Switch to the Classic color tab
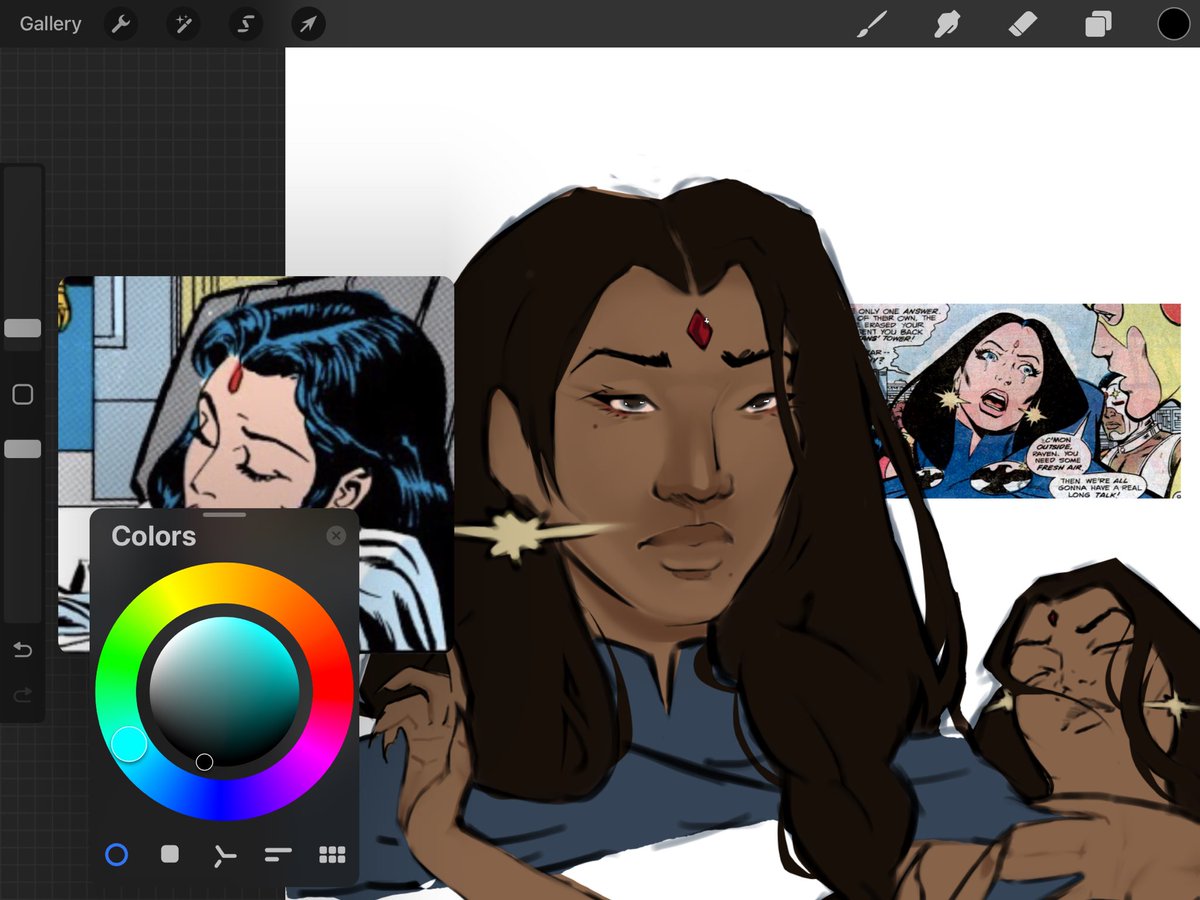Image resolution: width=1200 pixels, height=900 pixels. 170,854
